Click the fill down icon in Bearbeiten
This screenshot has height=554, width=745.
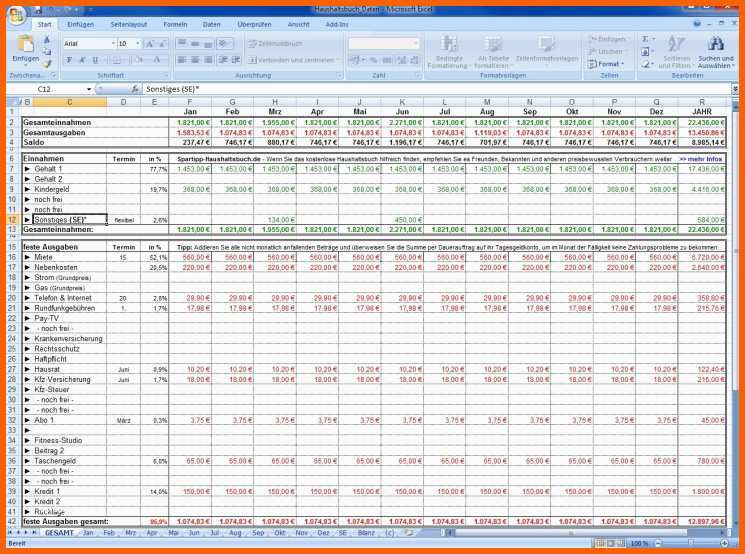pos(645,51)
